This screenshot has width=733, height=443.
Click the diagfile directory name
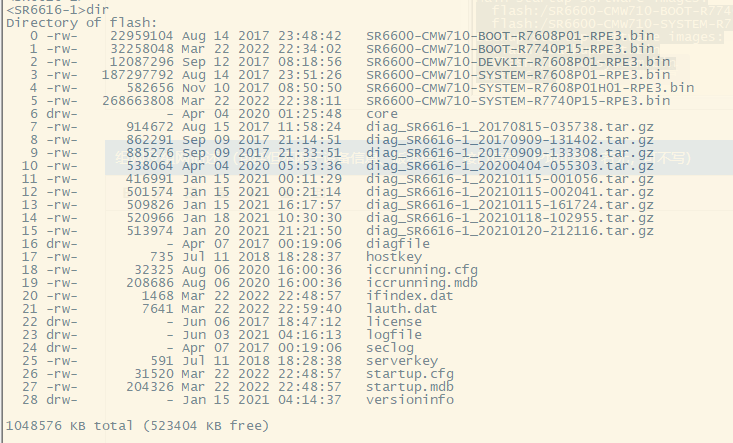click(398, 243)
